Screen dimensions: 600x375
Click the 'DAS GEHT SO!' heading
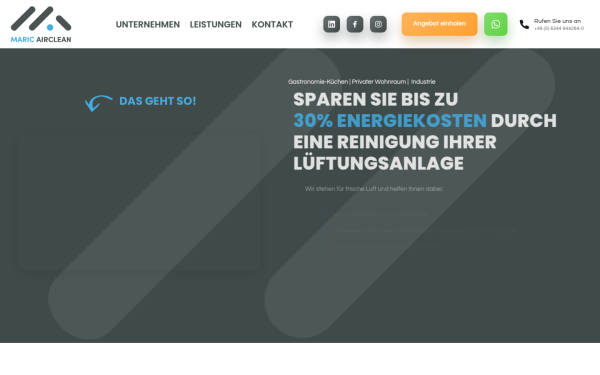click(x=158, y=101)
